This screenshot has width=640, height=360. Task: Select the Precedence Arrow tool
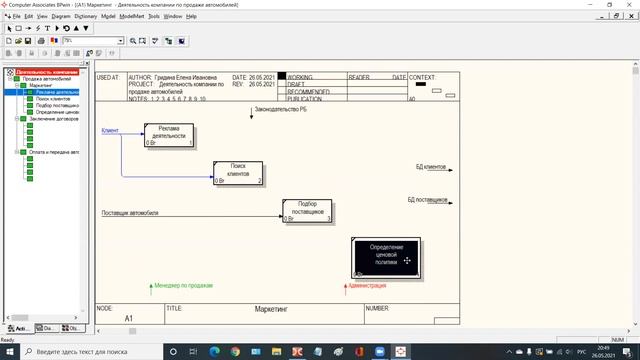pos(28,29)
